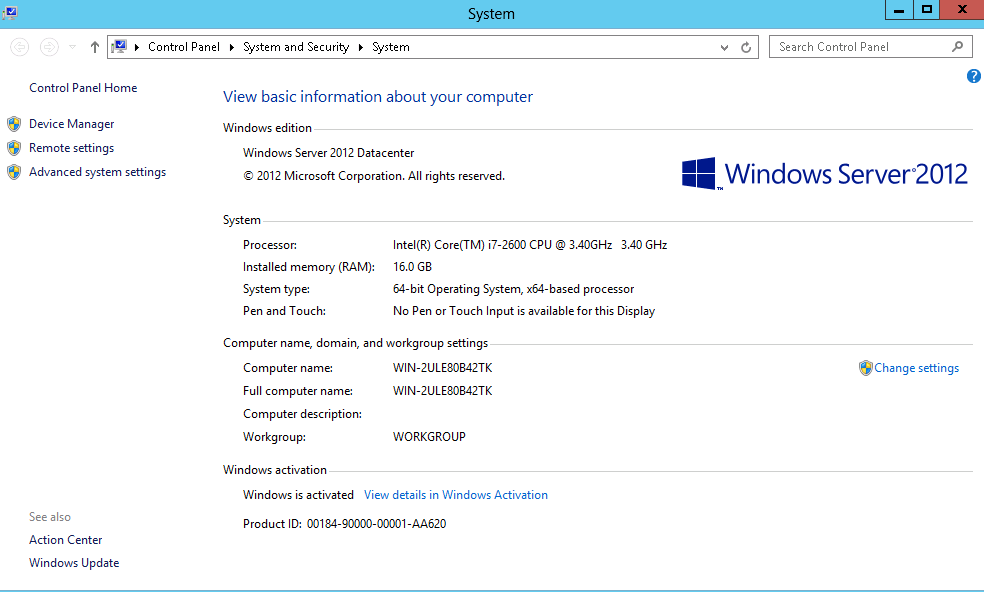The width and height of the screenshot is (984, 592).
Task: Click Change settings link
Action: 916,368
